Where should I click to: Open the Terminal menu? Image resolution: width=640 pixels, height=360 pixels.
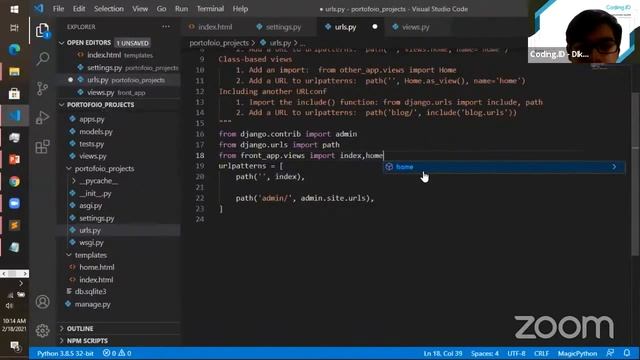click(210, 9)
